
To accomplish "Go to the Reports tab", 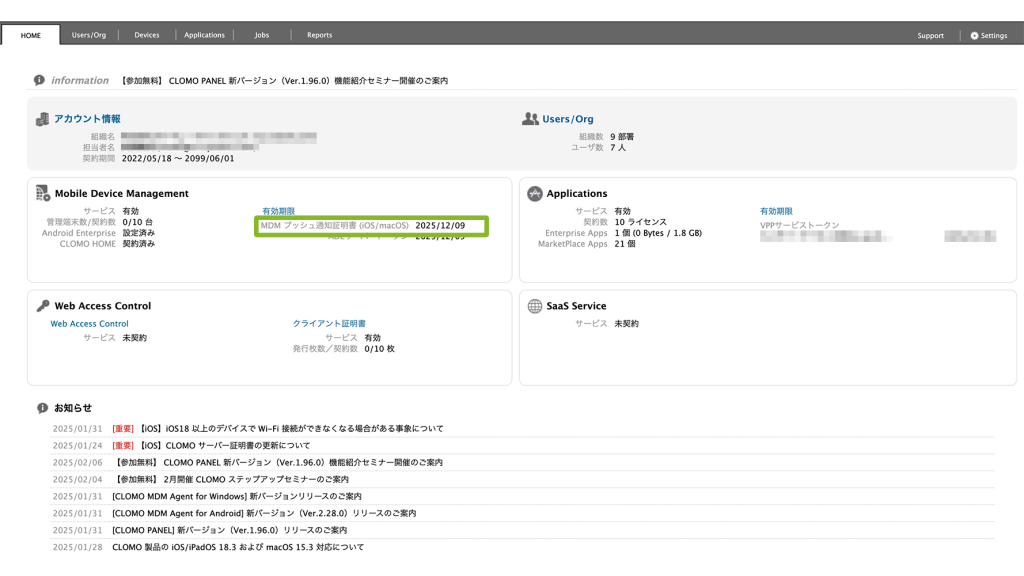I will click(x=319, y=35).
